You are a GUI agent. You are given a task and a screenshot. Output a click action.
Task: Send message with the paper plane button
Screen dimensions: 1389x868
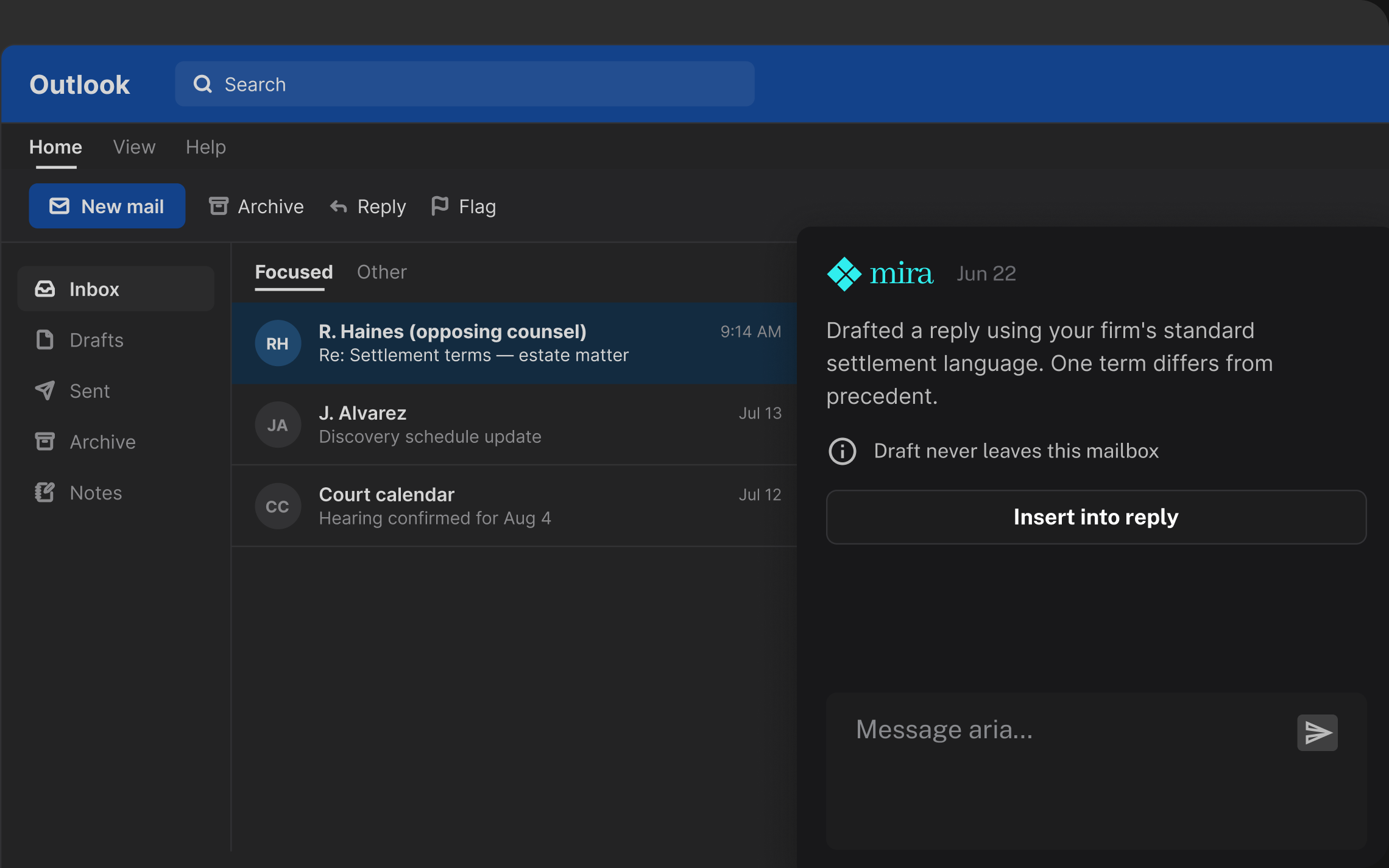(x=1317, y=733)
